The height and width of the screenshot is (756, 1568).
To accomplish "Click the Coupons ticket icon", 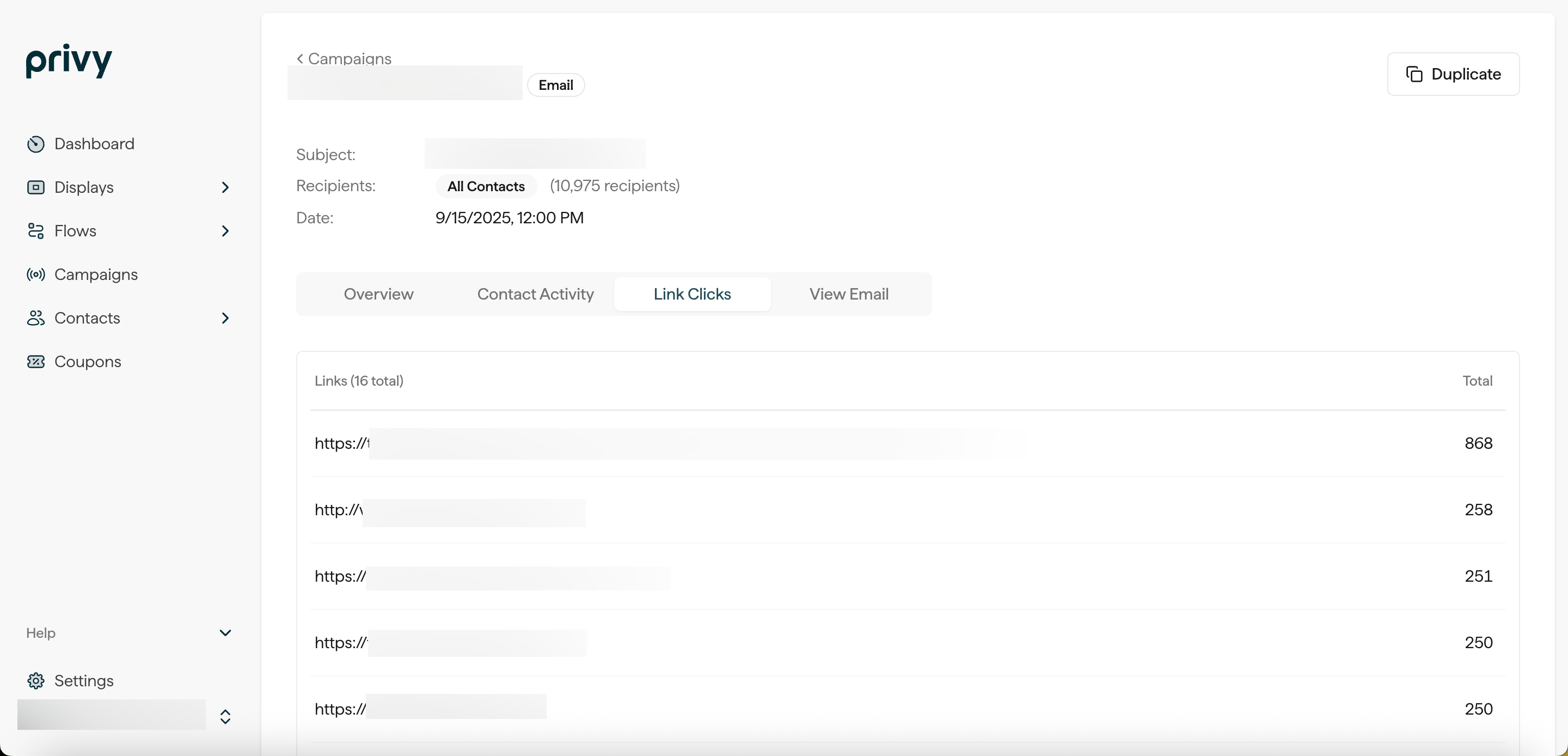I will (36, 362).
